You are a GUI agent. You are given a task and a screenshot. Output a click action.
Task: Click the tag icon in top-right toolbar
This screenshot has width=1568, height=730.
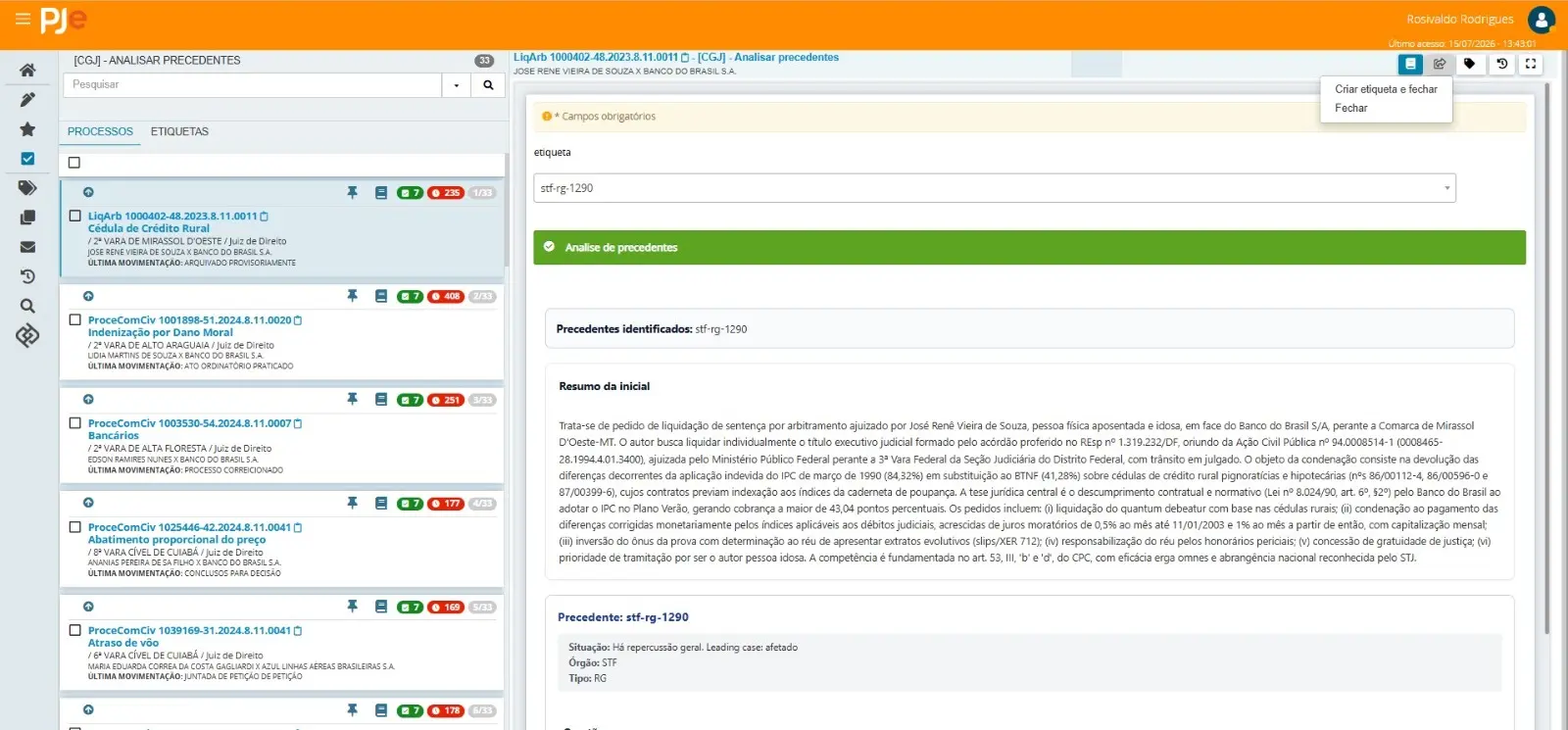tap(1469, 64)
